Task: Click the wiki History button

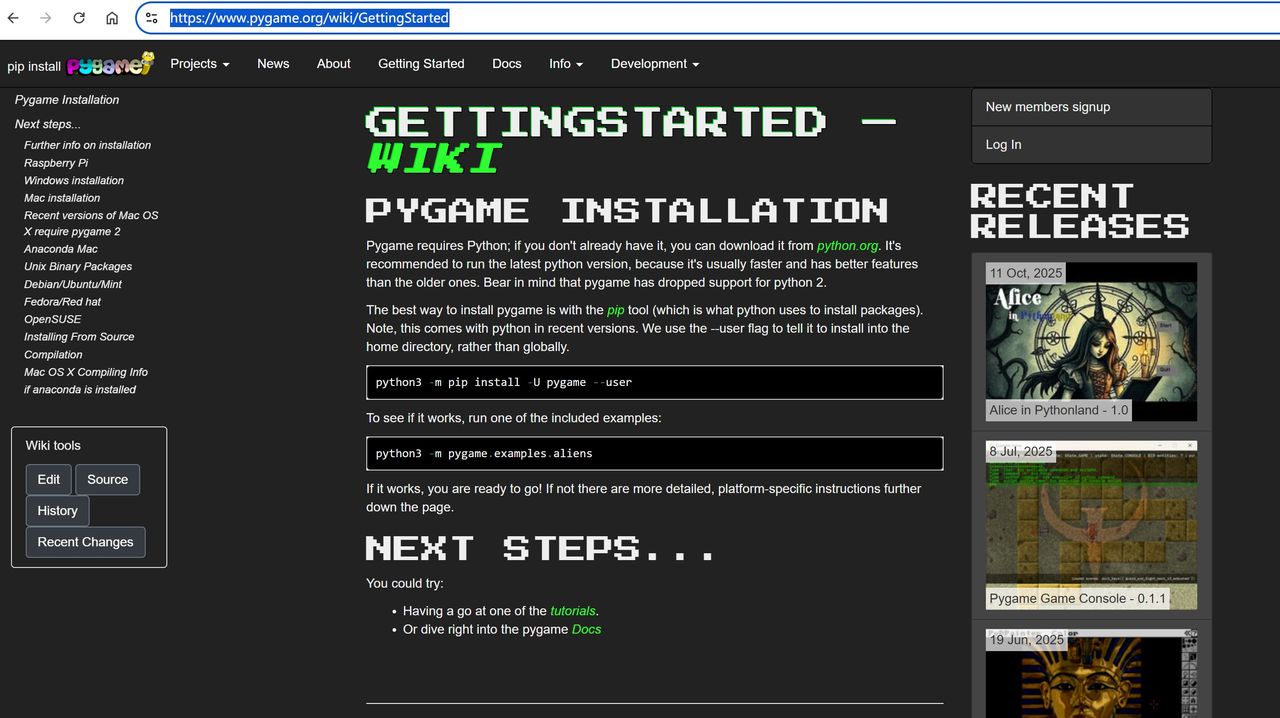Action: pyautogui.click(x=57, y=510)
